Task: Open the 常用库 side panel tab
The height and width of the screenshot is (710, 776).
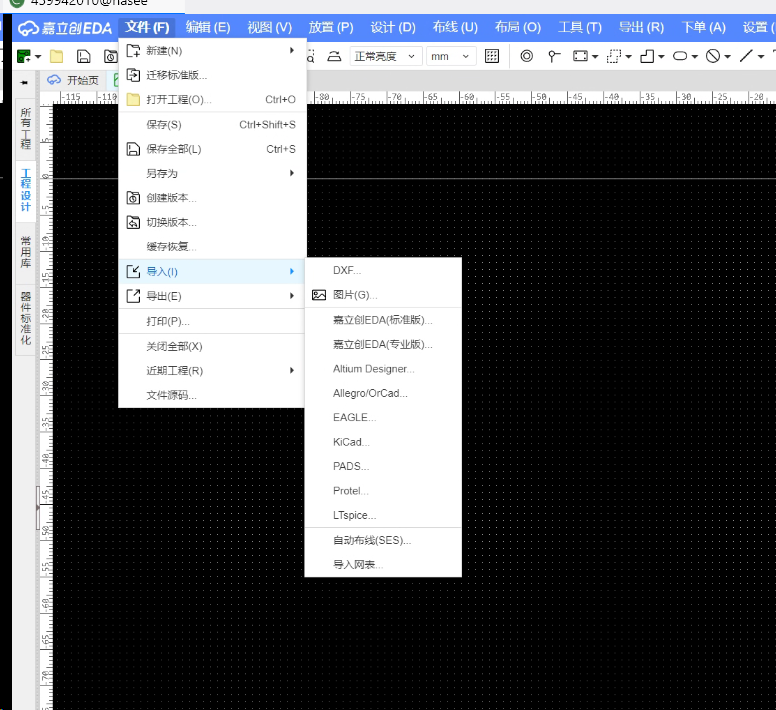Action: 26,252
